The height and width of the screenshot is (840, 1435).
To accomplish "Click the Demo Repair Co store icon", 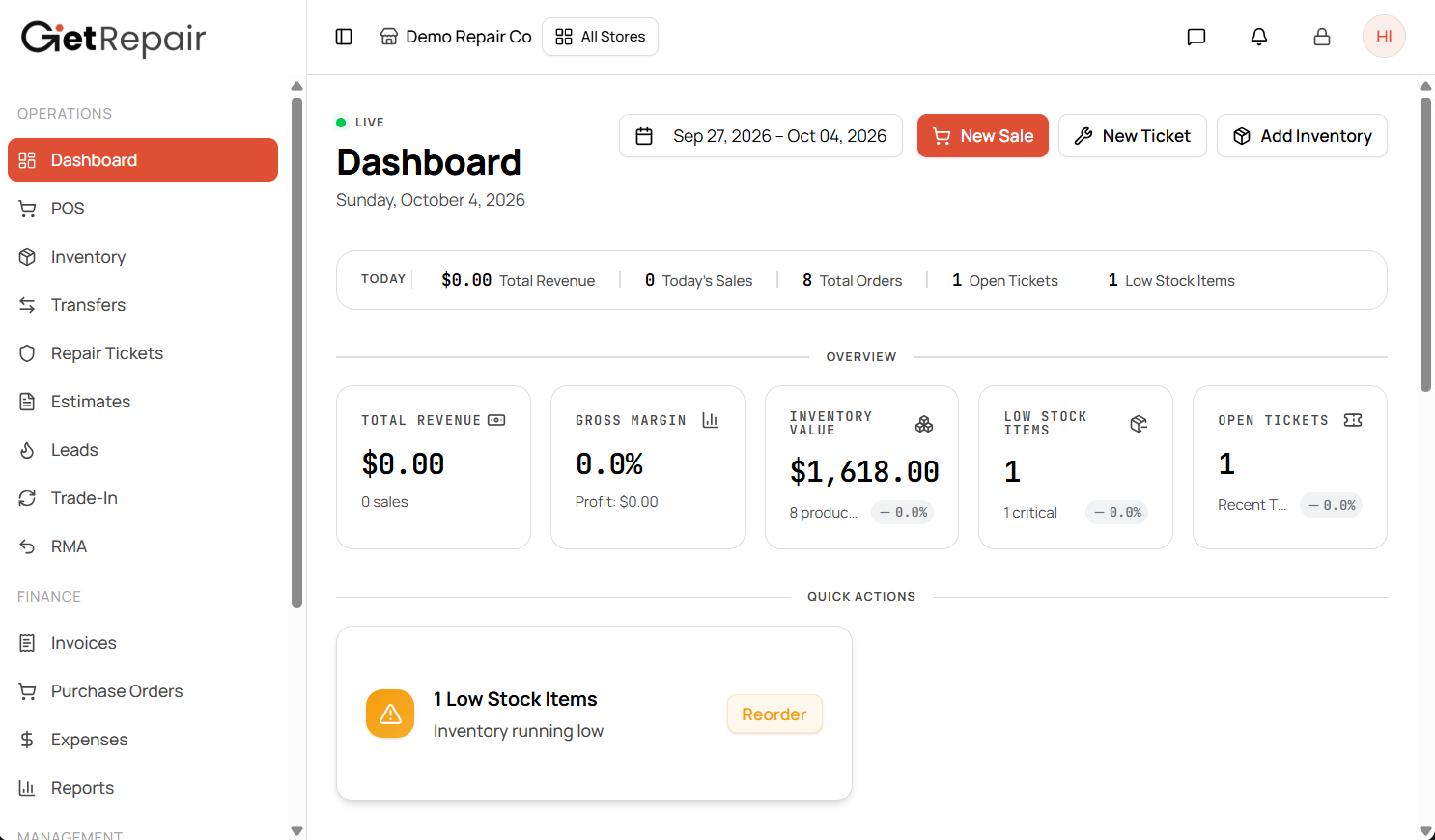I will pyautogui.click(x=389, y=37).
